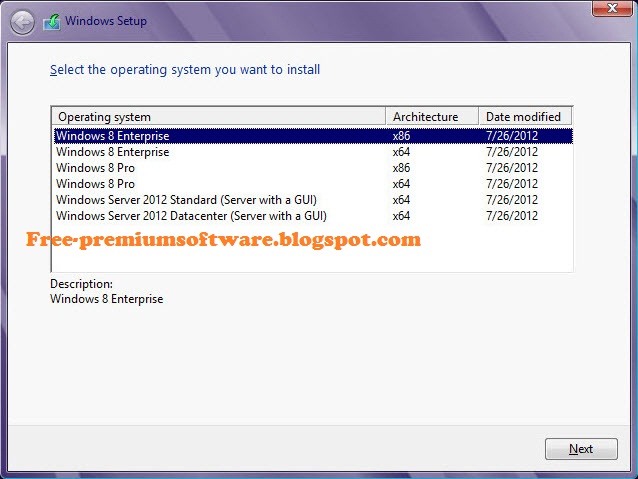
Task: Close the Windows Setup dialog
Action: 612,8
